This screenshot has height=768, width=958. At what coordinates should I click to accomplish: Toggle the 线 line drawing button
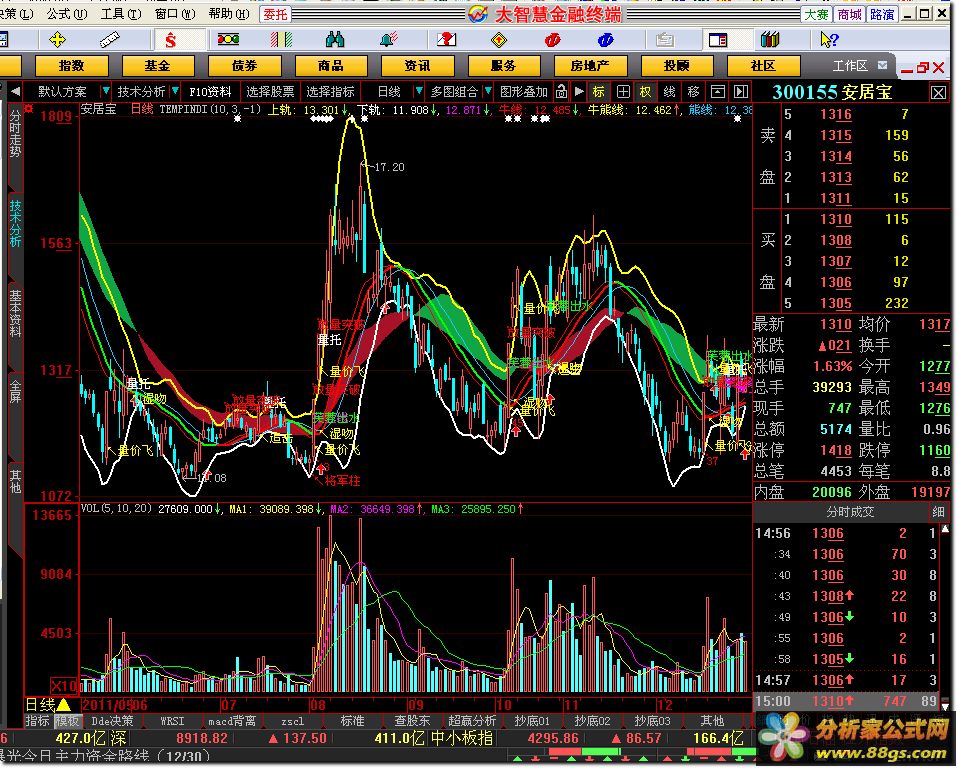pos(670,92)
